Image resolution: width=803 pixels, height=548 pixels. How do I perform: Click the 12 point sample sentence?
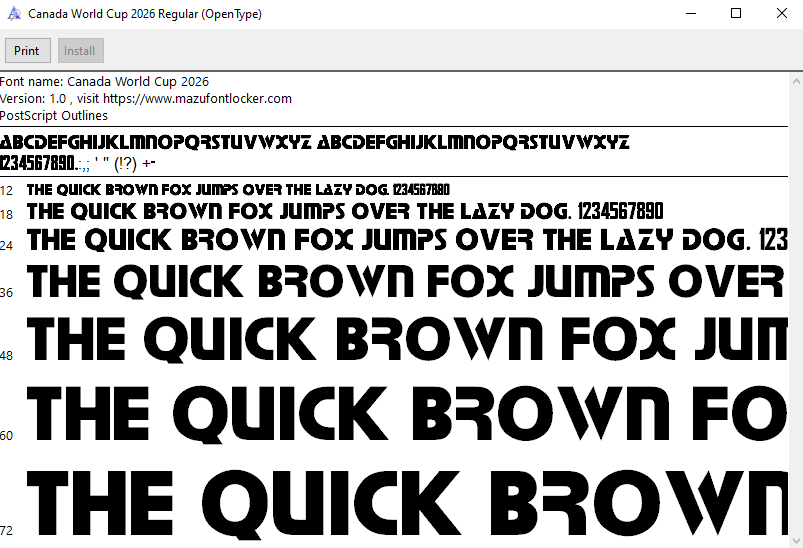click(238, 190)
